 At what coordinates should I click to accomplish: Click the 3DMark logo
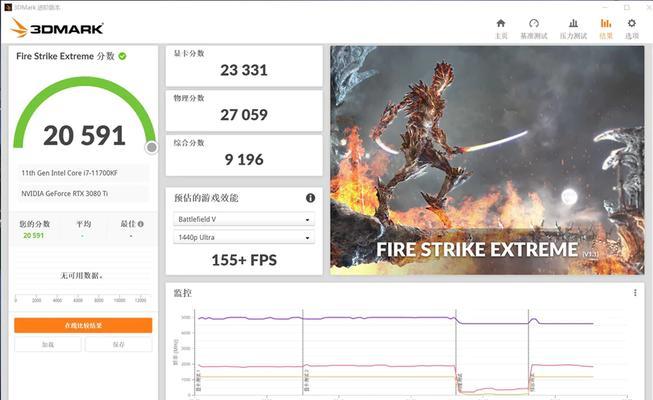(x=57, y=28)
